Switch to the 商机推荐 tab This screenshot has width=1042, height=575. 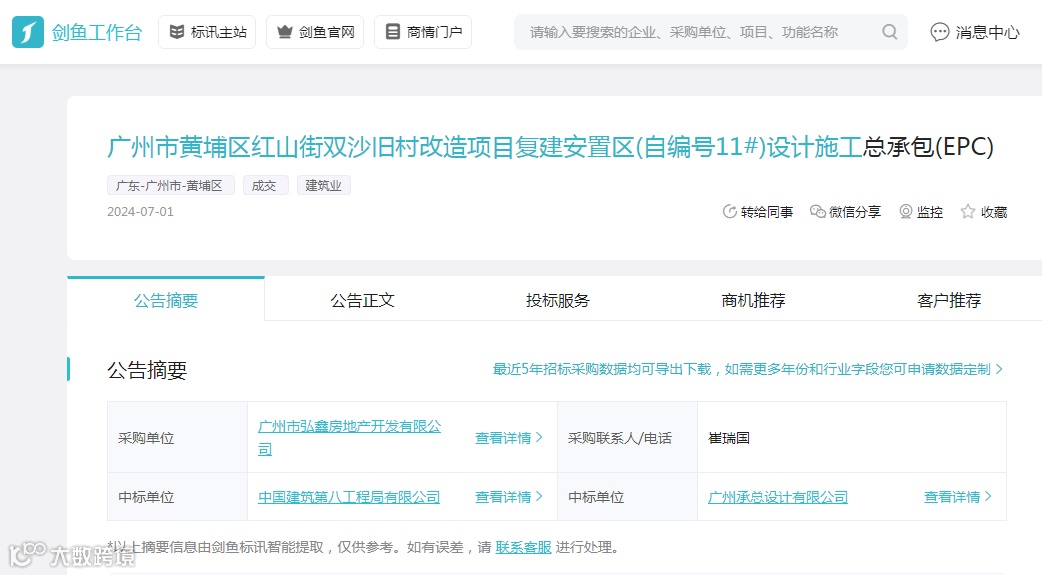coord(753,300)
